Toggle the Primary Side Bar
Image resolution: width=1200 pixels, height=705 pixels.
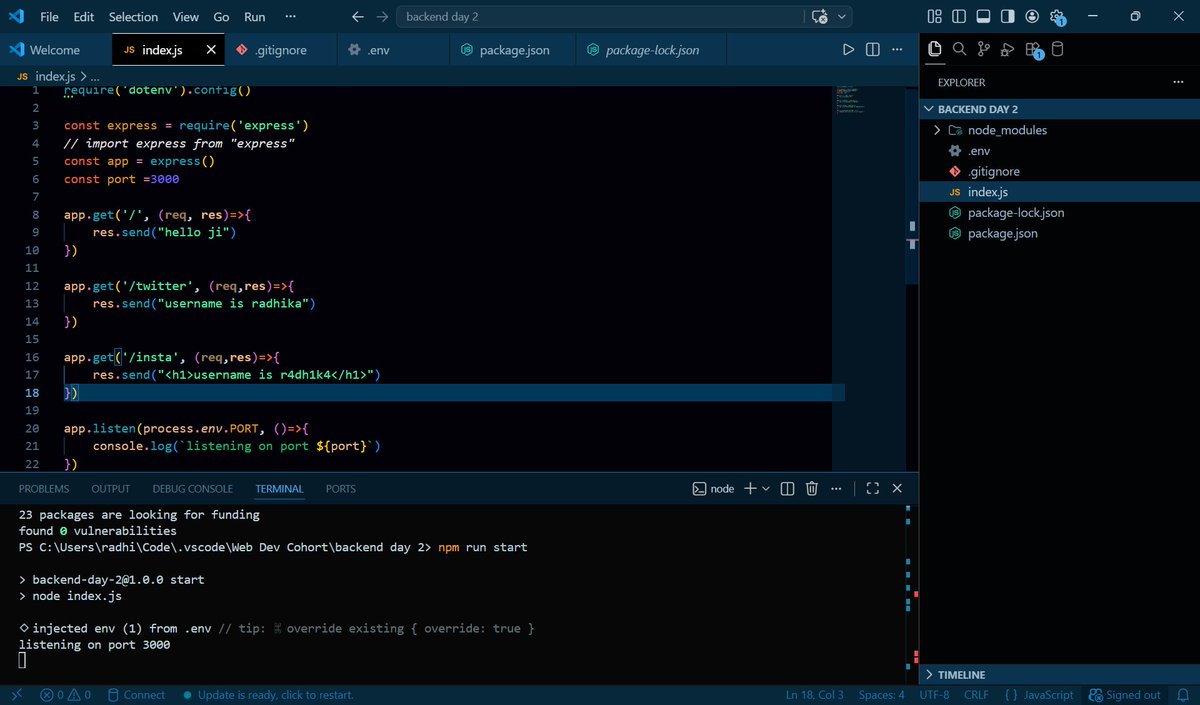point(959,16)
